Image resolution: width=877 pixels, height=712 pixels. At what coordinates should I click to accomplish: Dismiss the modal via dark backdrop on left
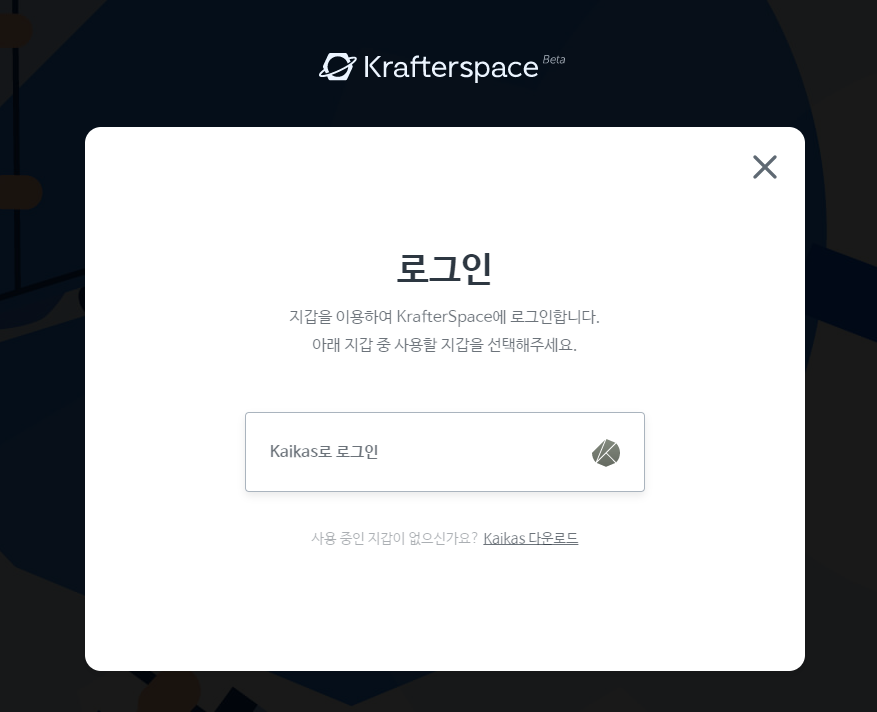tap(42, 392)
